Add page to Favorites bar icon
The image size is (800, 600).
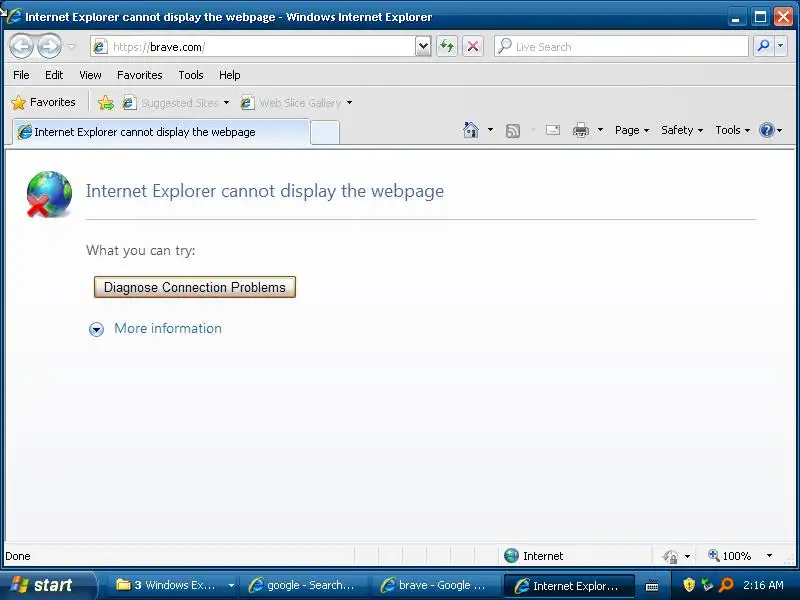(106, 103)
